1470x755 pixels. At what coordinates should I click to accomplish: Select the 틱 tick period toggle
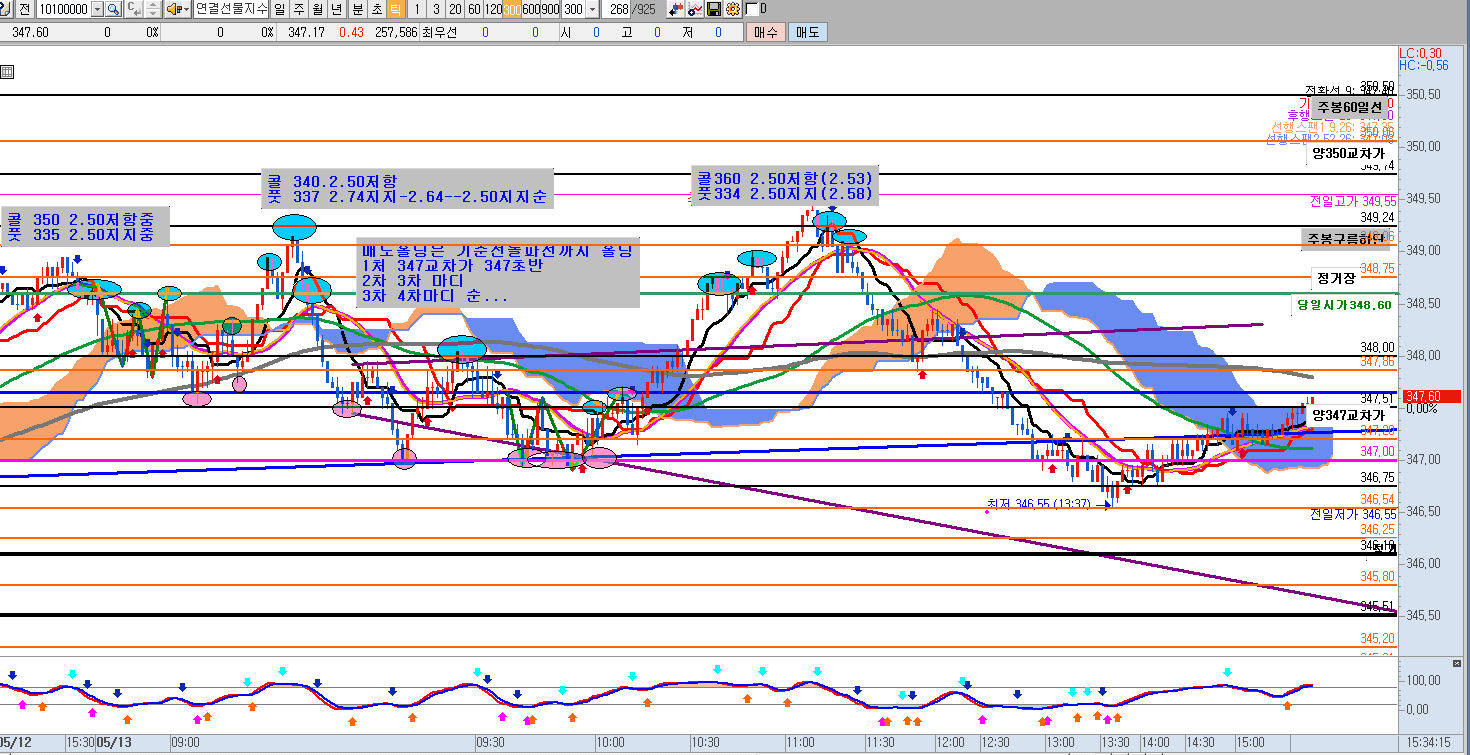396,9
